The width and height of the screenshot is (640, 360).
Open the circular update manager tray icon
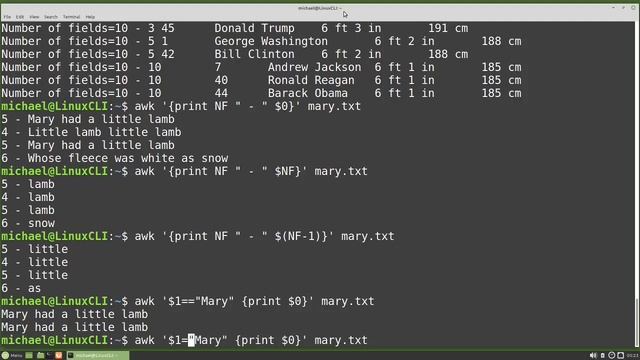(611, 356)
